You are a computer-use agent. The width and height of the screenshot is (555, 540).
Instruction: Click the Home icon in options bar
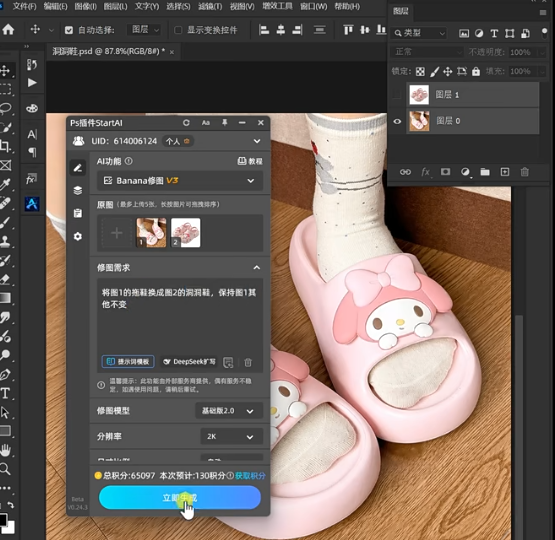click(x=8, y=30)
